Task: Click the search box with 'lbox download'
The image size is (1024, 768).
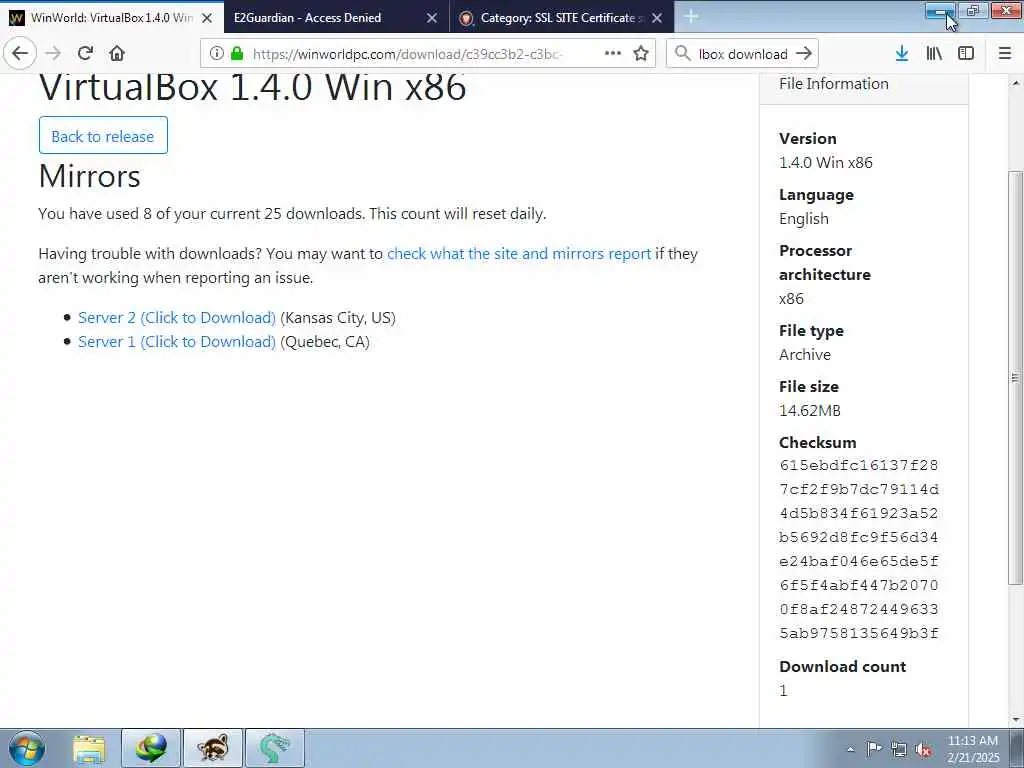Action: click(x=743, y=54)
